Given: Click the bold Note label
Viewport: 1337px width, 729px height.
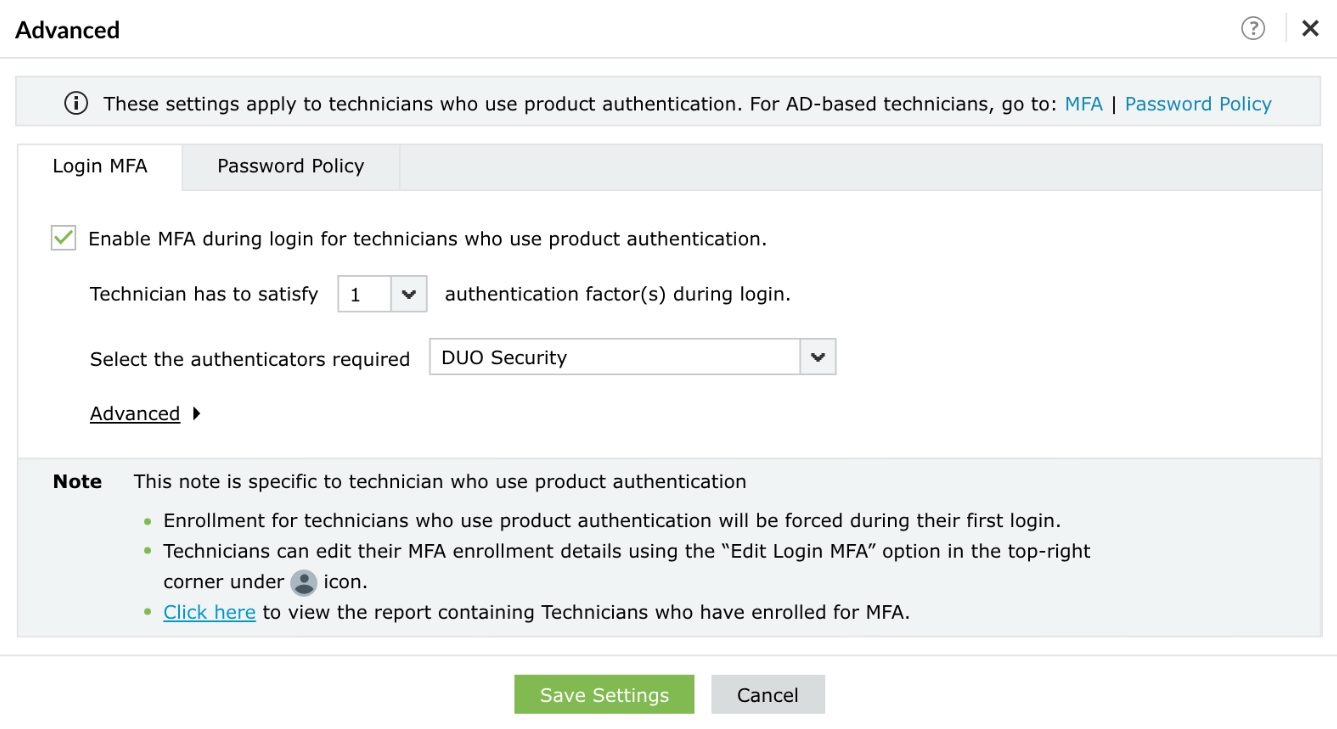Looking at the screenshot, I should click(78, 482).
